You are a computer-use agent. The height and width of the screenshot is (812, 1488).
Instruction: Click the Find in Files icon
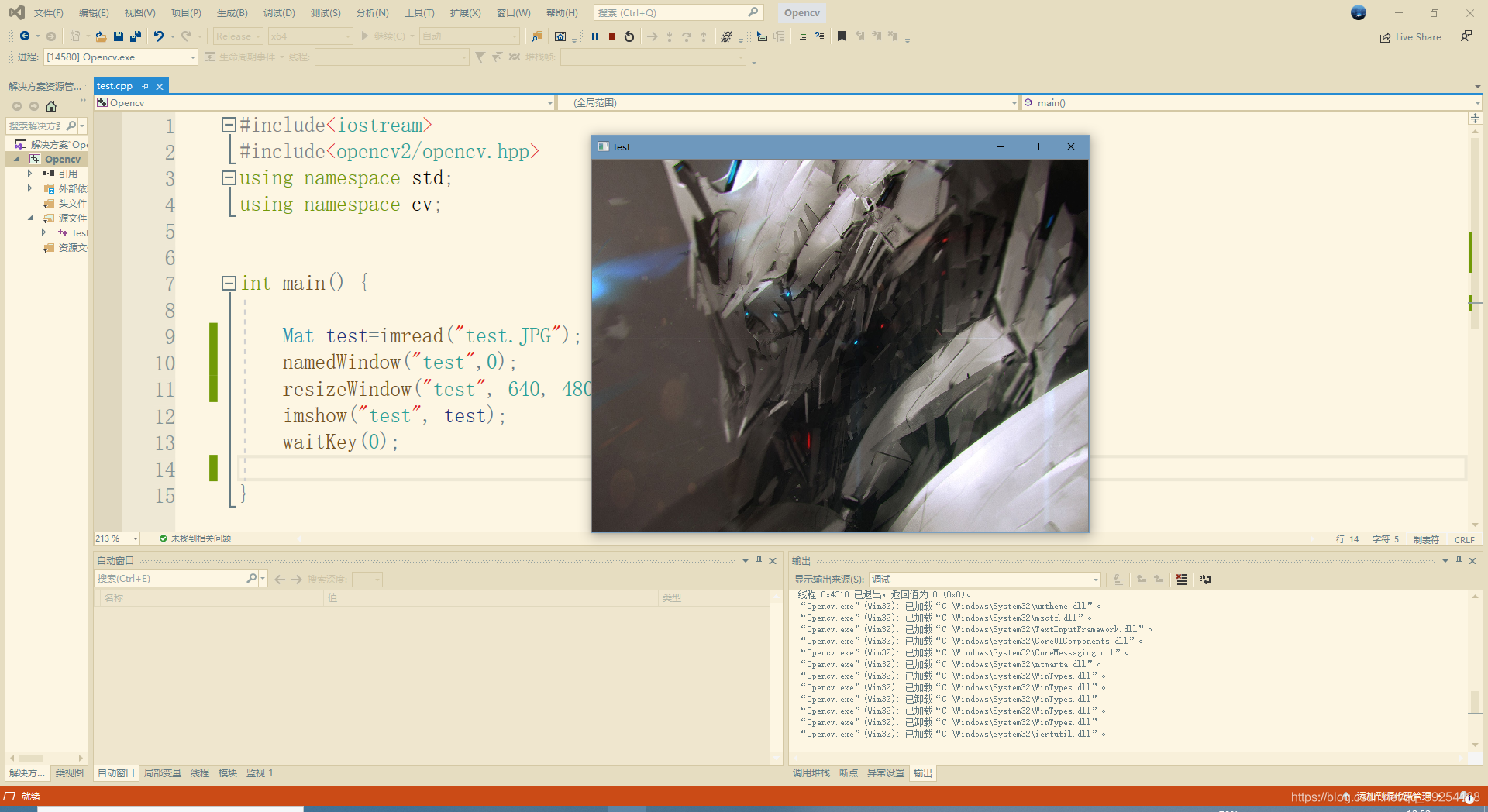click(537, 36)
